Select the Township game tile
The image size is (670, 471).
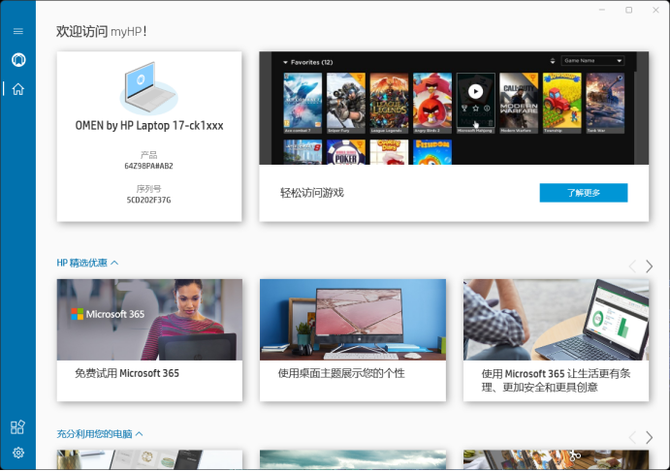point(562,103)
